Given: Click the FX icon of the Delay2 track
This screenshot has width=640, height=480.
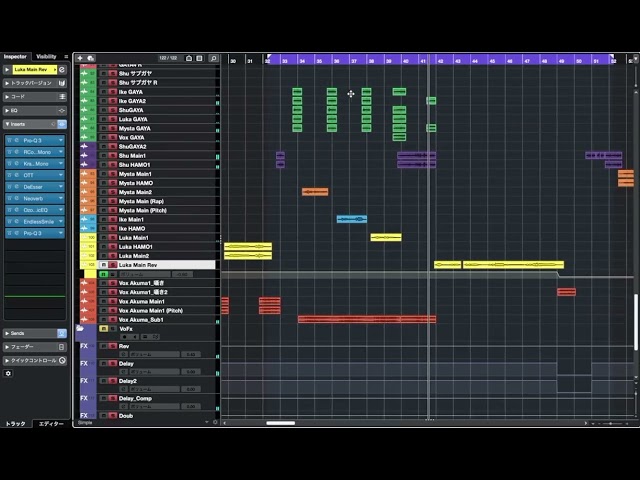Looking at the screenshot, I should [84, 381].
